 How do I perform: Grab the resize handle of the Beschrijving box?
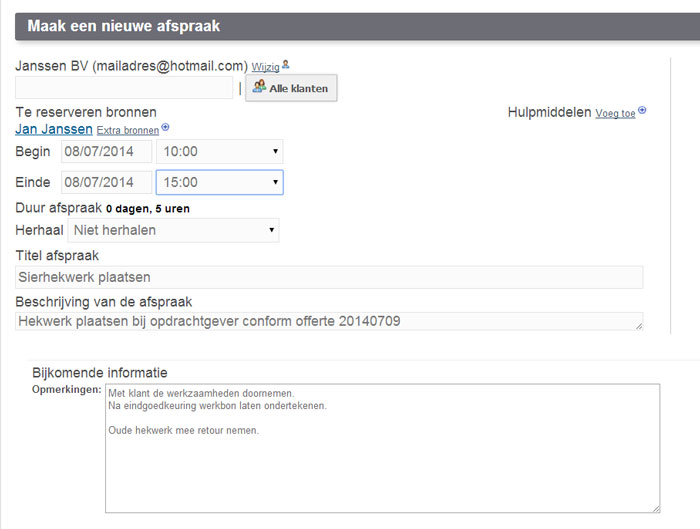[639, 326]
